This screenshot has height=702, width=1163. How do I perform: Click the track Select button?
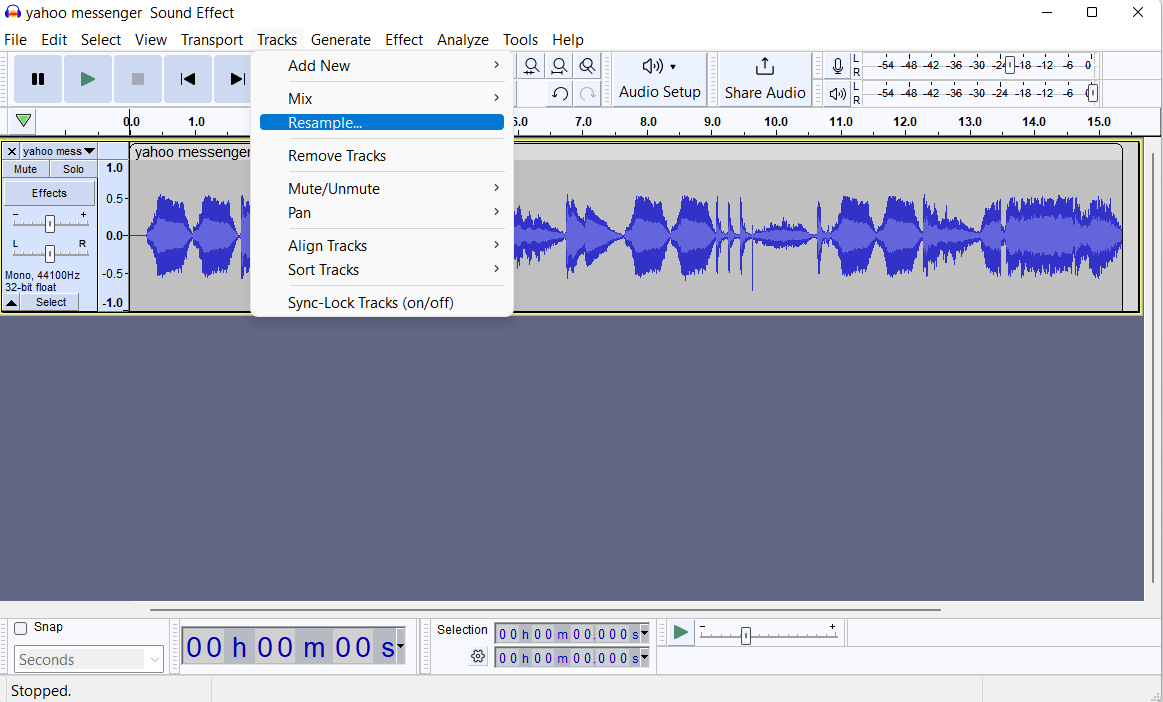pos(50,302)
